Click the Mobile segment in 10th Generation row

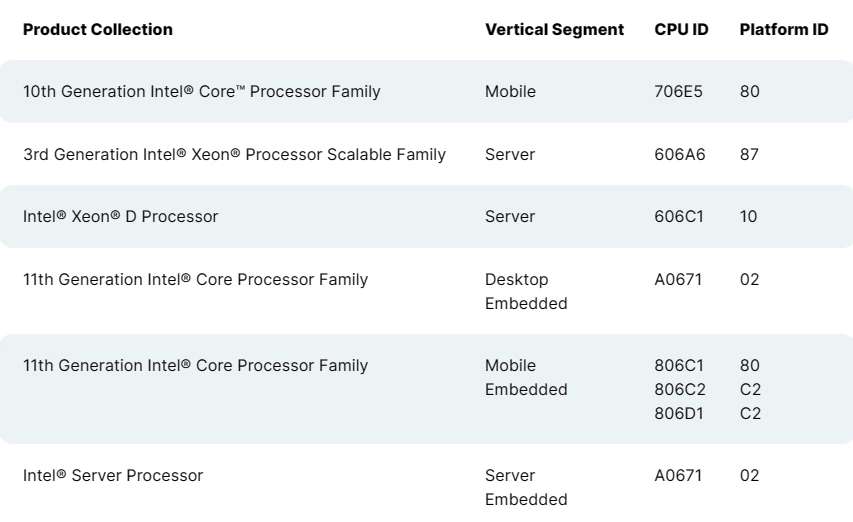510,91
